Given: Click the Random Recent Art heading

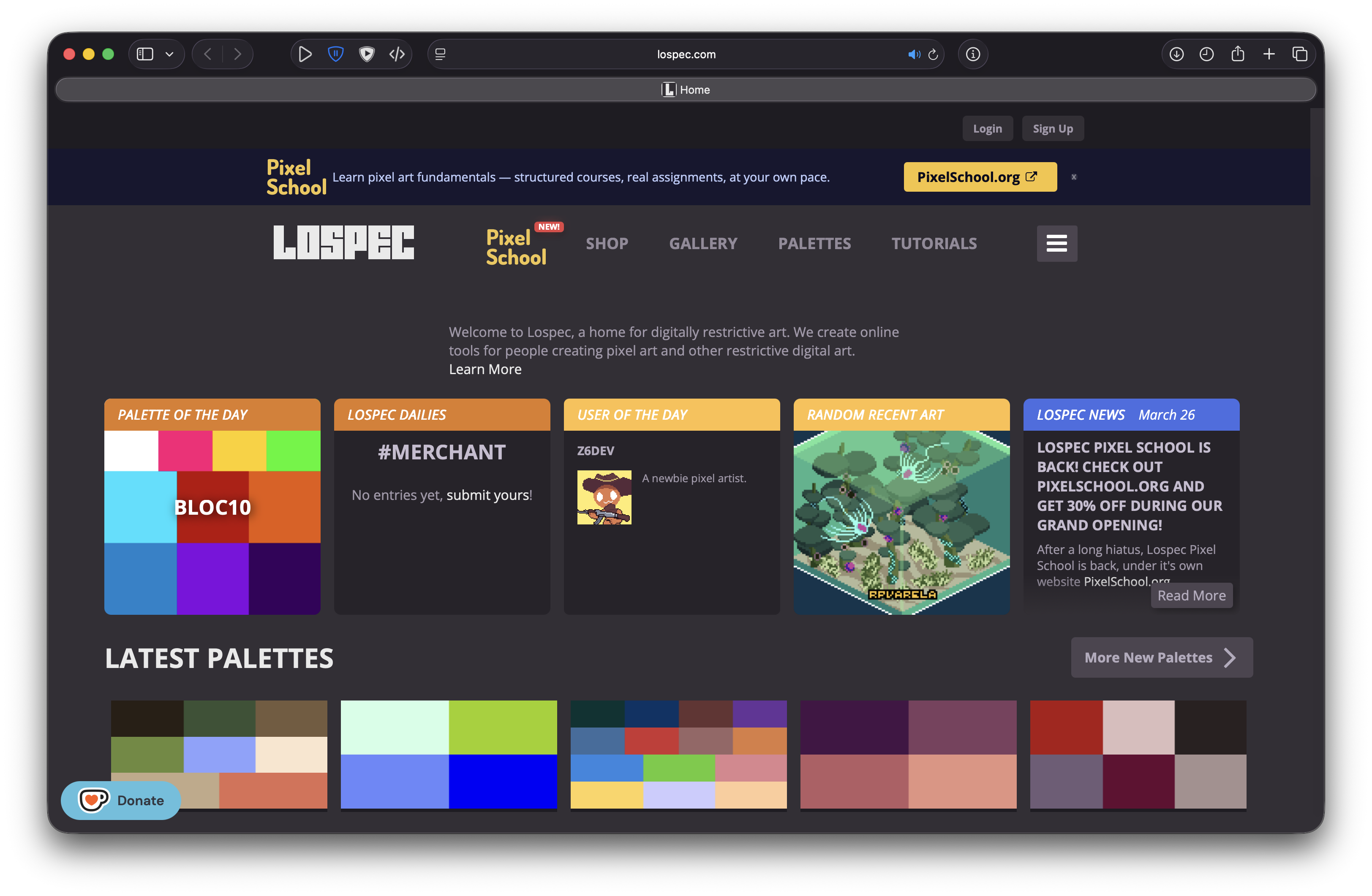Looking at the screenshot, I should (x=875, y=415).
